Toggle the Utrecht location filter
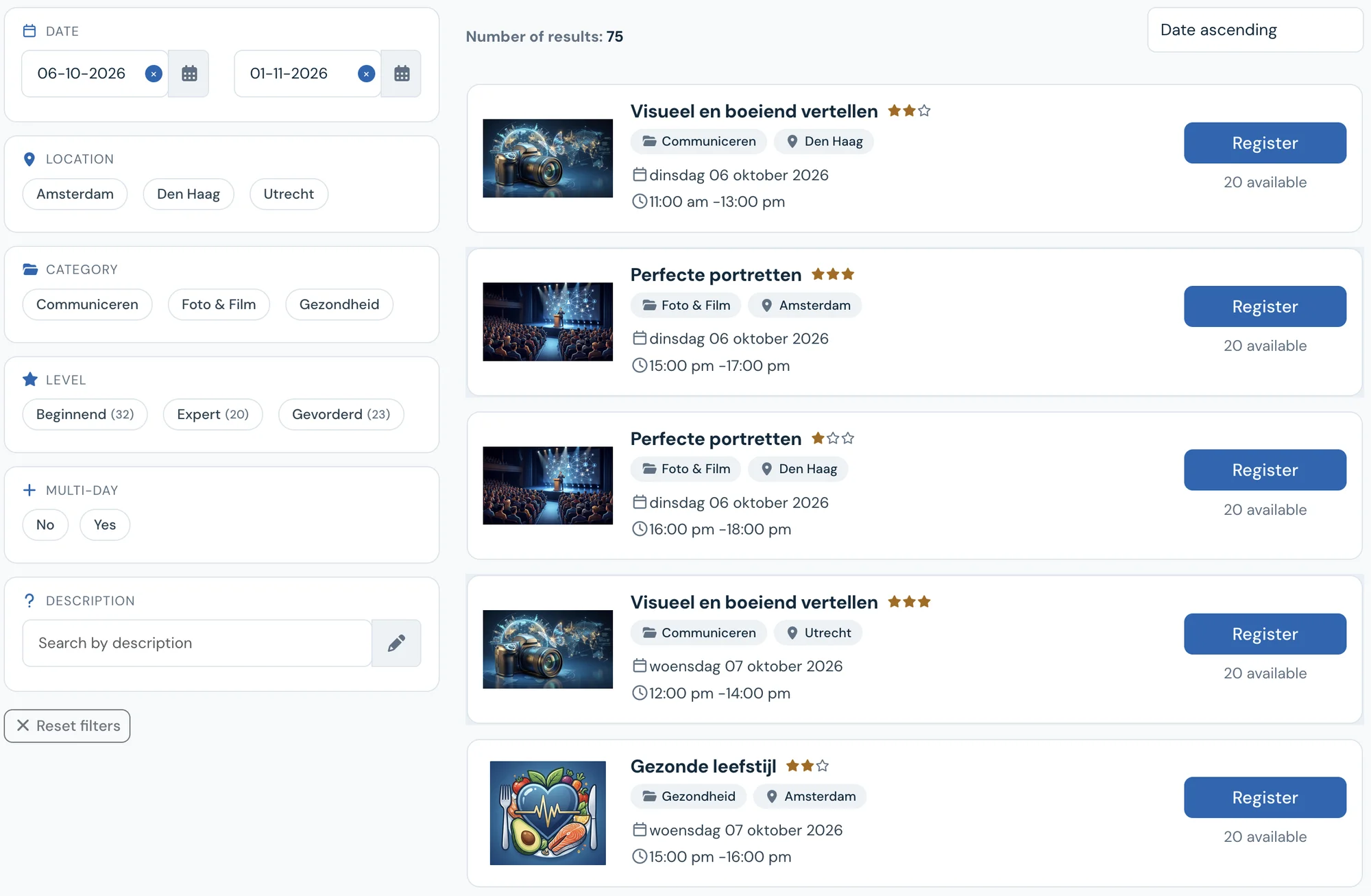The image size is (1371, 896). 289,194
